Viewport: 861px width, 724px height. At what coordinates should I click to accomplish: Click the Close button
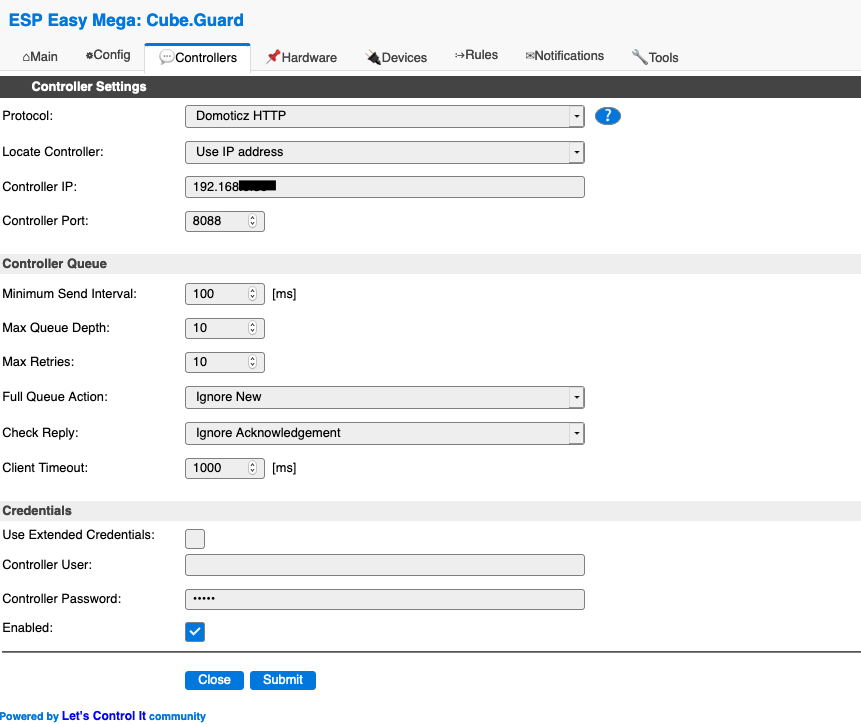(x=214, y=680)
